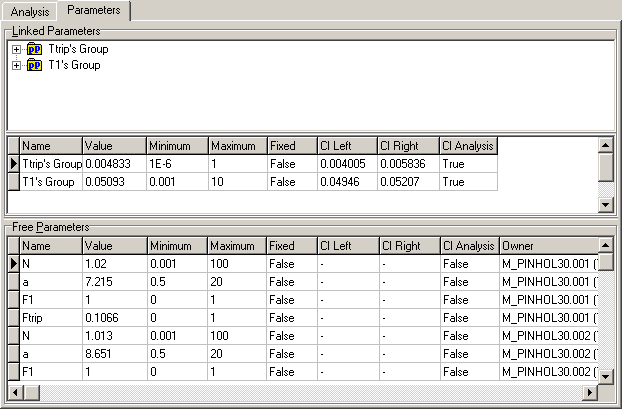Sort by the linked Value column header

[x=113, y=146]
